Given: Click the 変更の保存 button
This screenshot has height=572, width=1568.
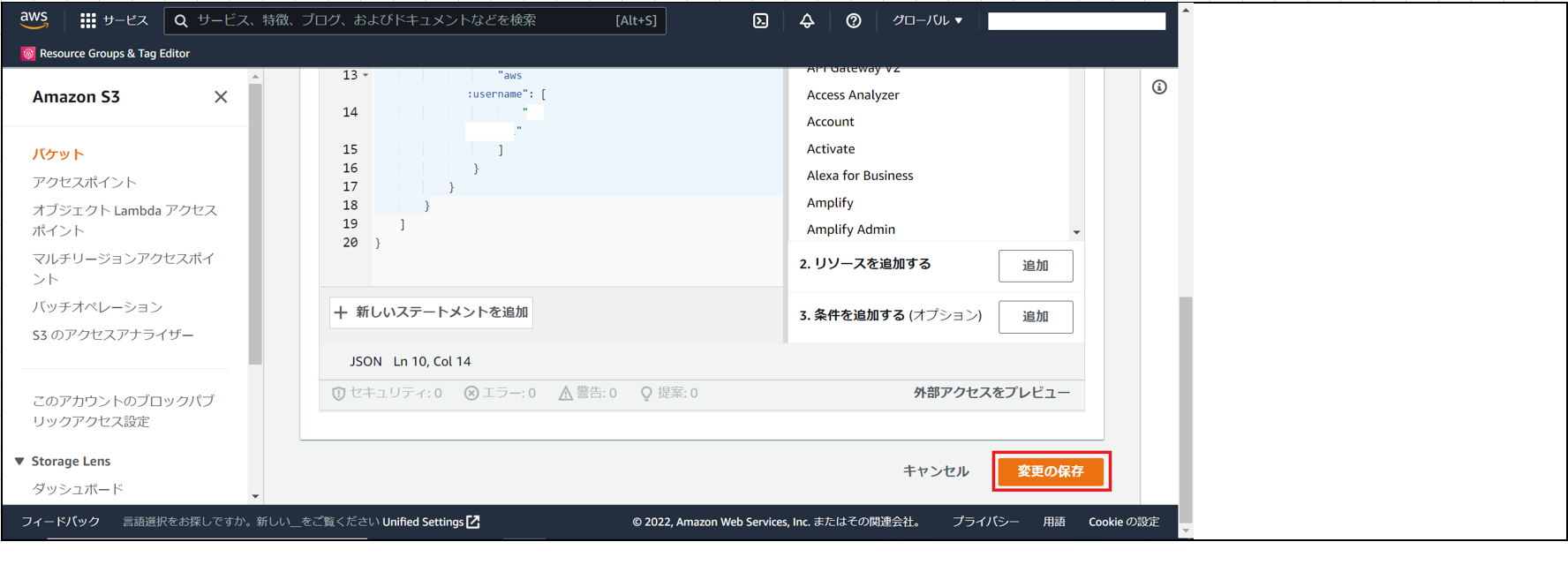Looking at the screenshot, I should 1051,471.
